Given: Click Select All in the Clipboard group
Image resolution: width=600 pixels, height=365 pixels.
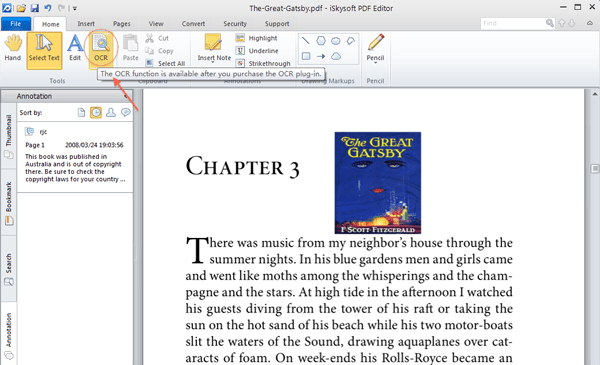Looking at the screenshot, I should click(x=166, y=64).
